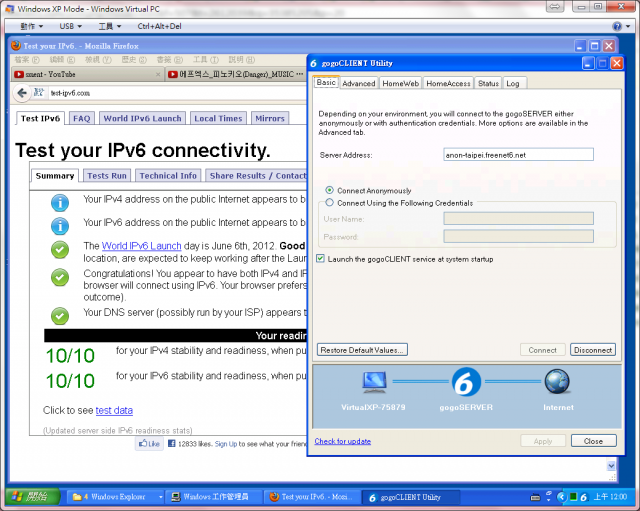Click the info icon next to the IPv4 address line

tap(60, 203)
